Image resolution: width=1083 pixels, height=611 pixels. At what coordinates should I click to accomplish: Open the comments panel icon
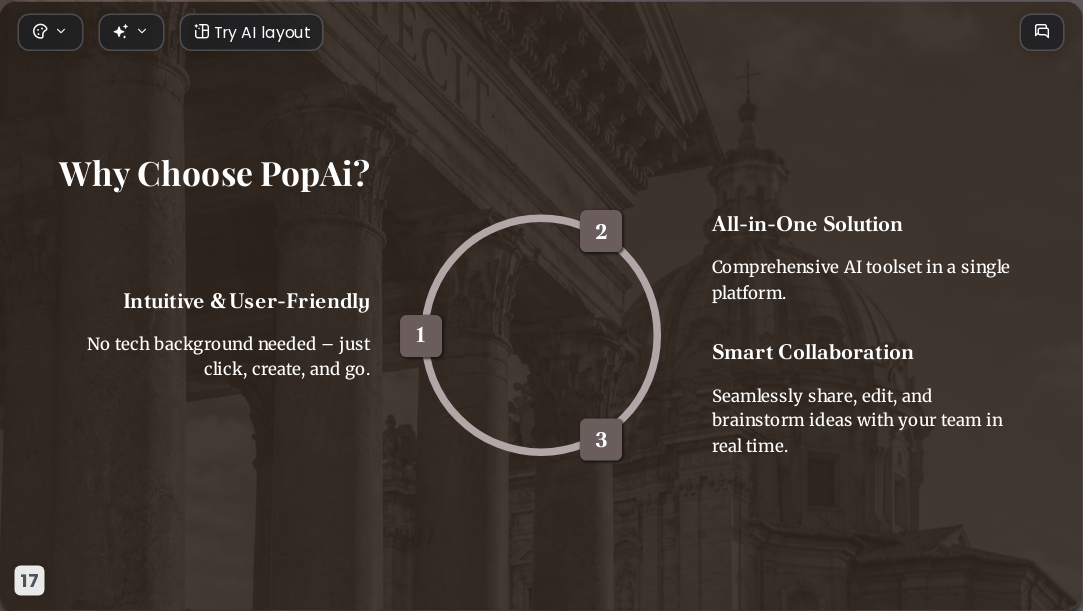click(1042, 32)
